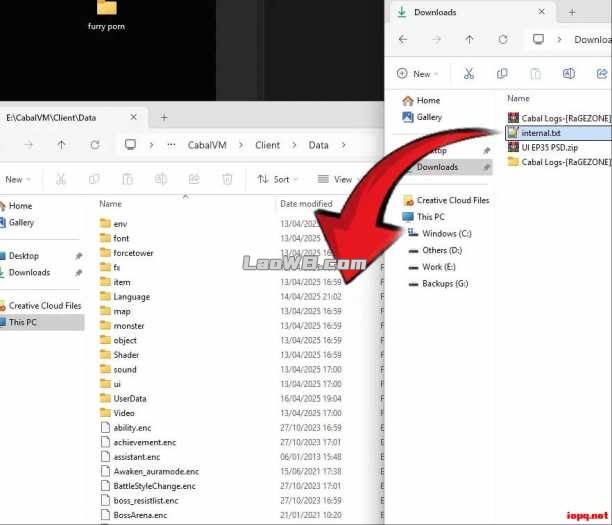Viewport: 612px width, 525px height.
Task: Select Downloads in Downloads window sidebar
Action: pos(444,167)
